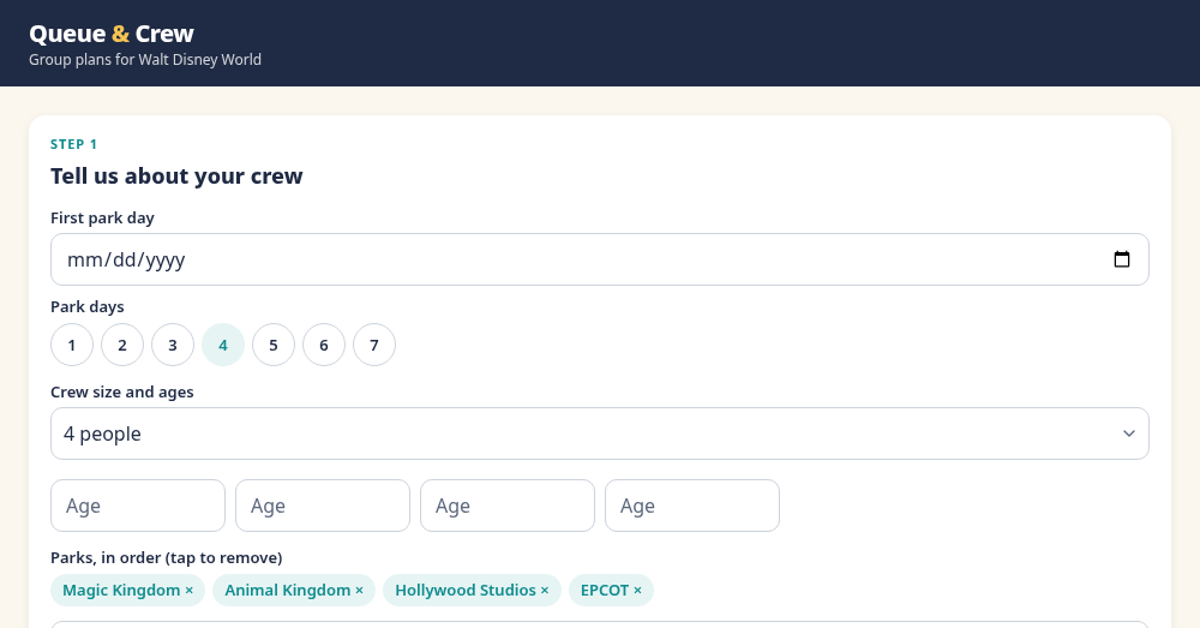Focus the third Age field

[507, 506]
